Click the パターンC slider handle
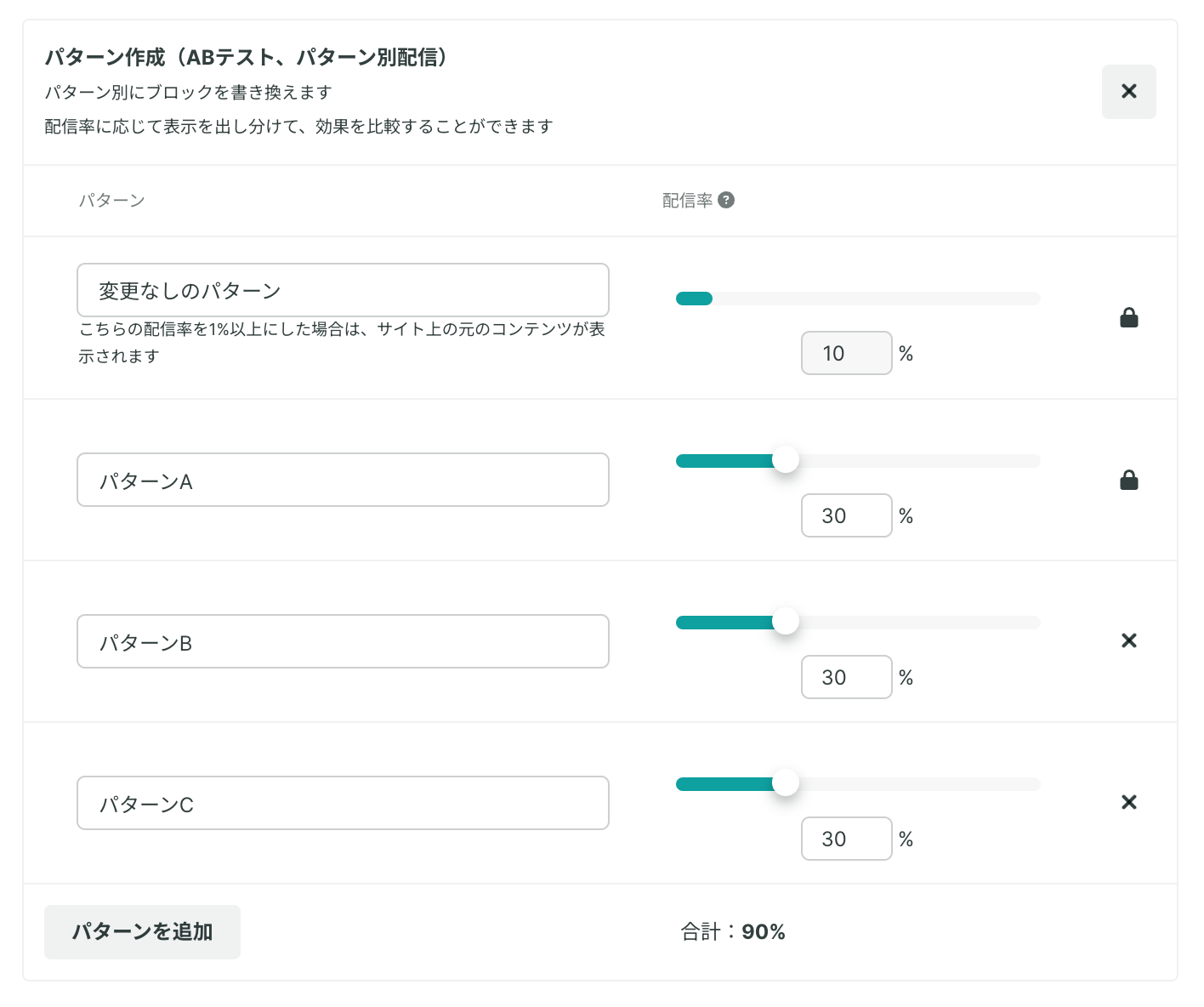This screenshot has height=1007, width=1204. (786, 783)
